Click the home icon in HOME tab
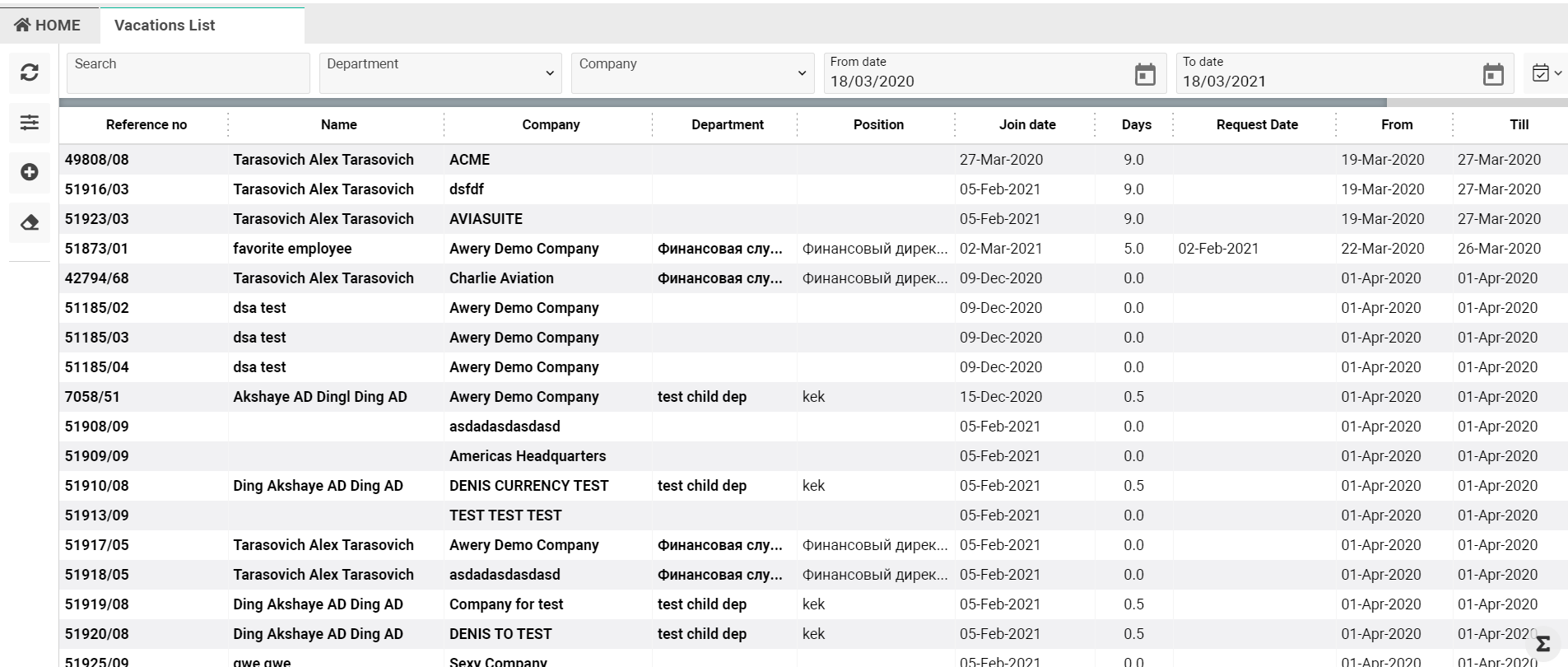Image resolution: width=1568 pixels, height=667 pixels. (x=22, y=26)
